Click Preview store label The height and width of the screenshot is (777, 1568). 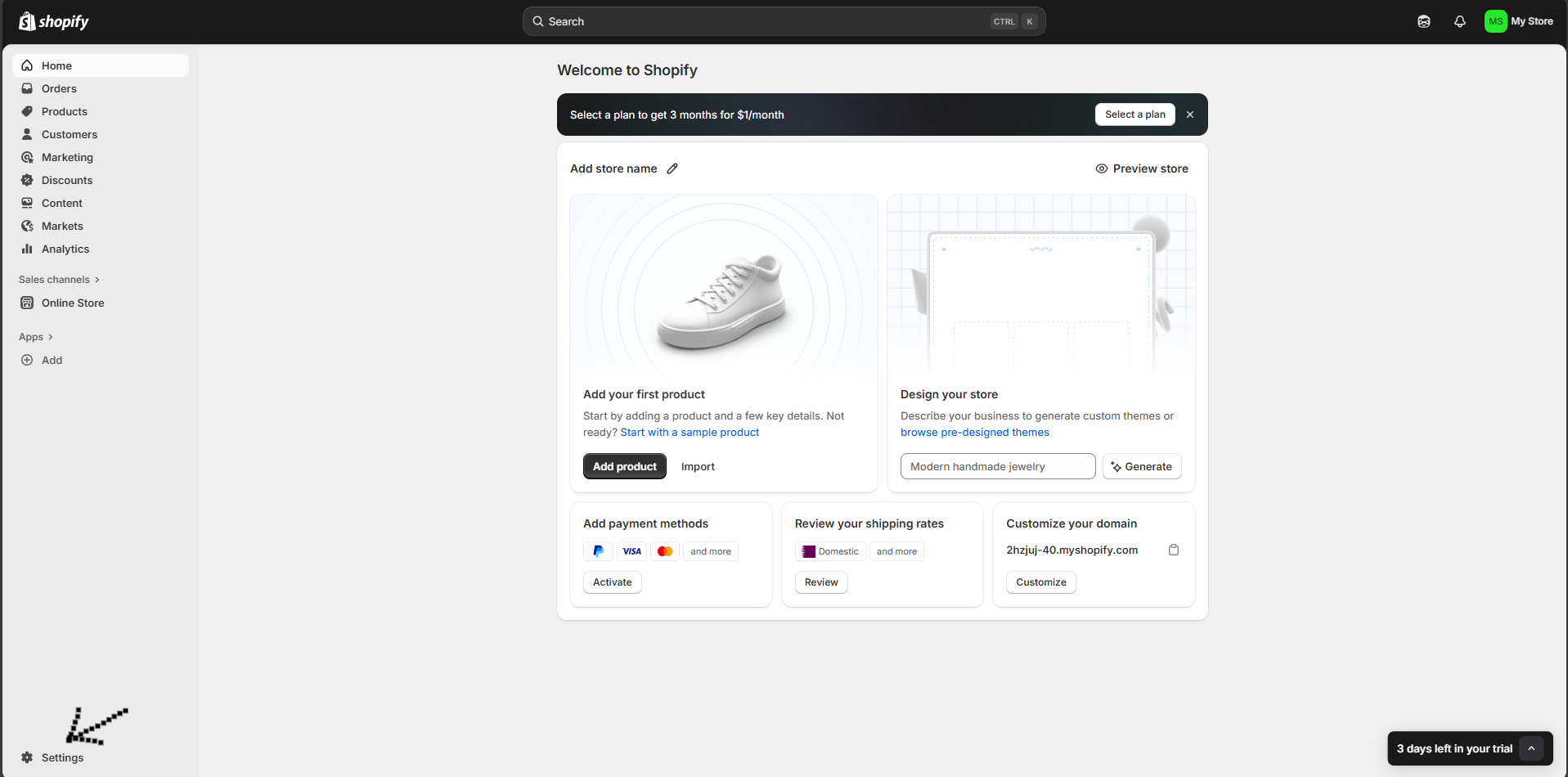tap(1151, 168)
